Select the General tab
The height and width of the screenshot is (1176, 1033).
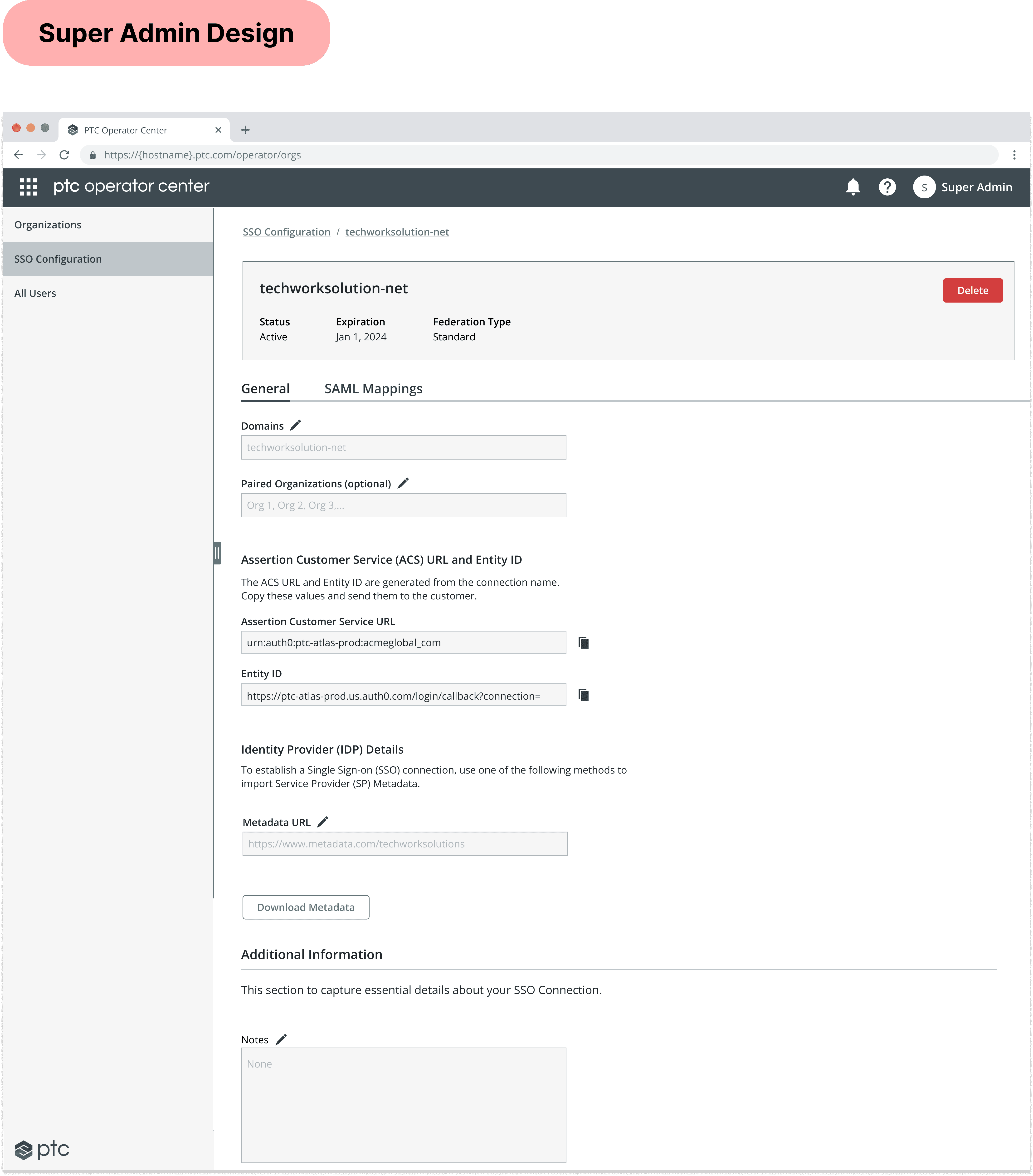(265, 389)
